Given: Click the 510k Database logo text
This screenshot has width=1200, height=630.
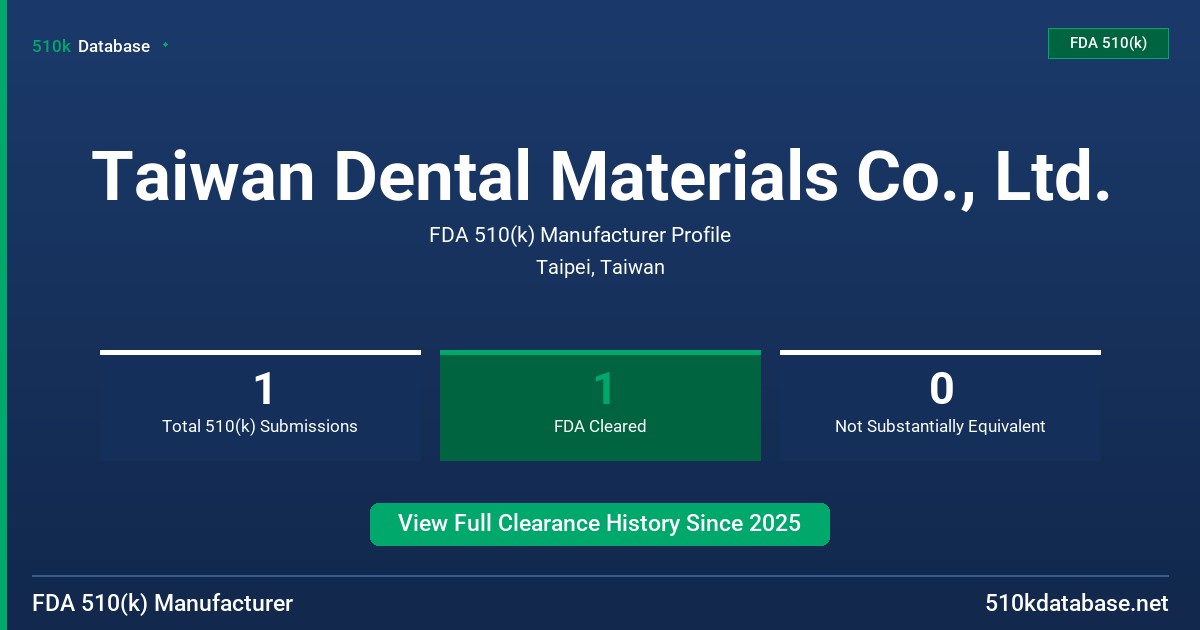Looking at the screenshot, I should [x=91, y=46].
